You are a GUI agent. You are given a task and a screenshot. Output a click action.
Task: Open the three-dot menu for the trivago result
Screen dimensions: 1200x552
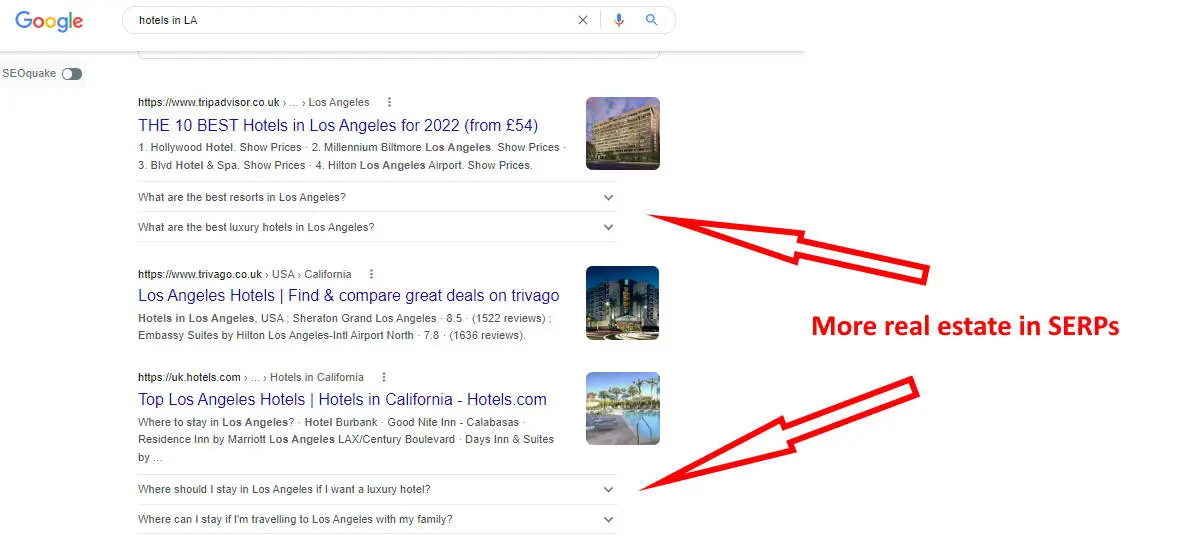(x=371, y=274)
